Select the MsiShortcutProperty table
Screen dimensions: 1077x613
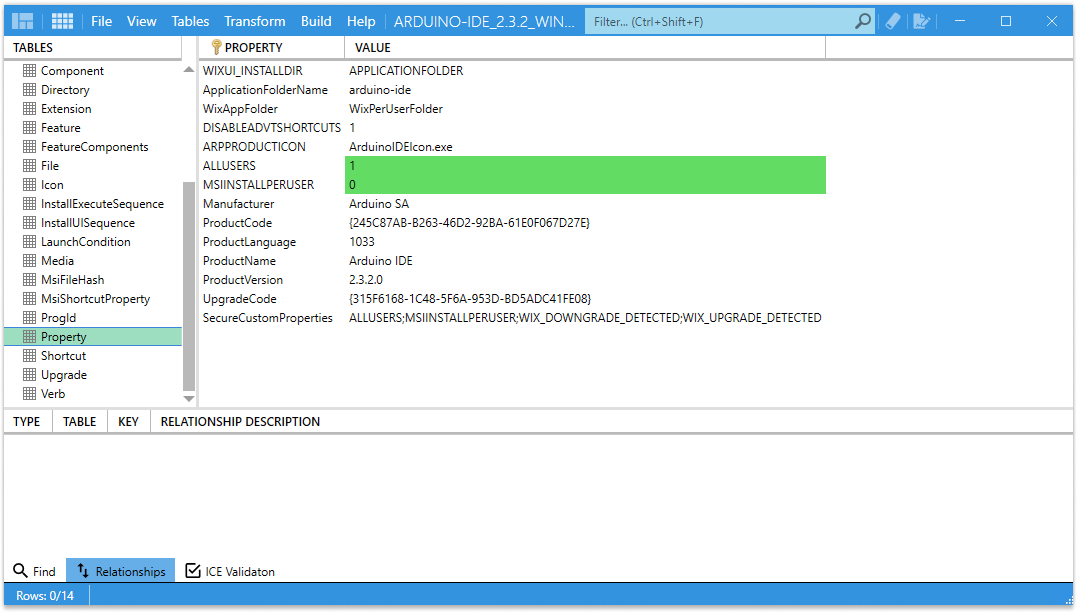(x=95, y=299)
